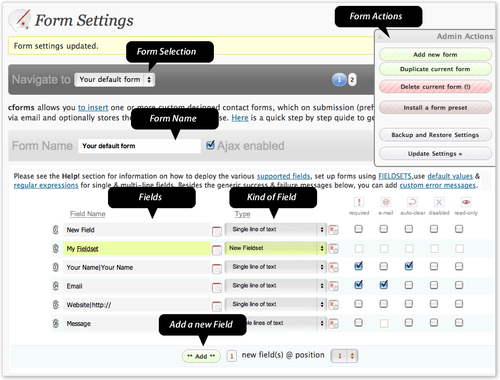The image size is (500, 380).
Task: Open the edit popup icon beside Website field
Action: pyautogui.click(x=217, y=306)
